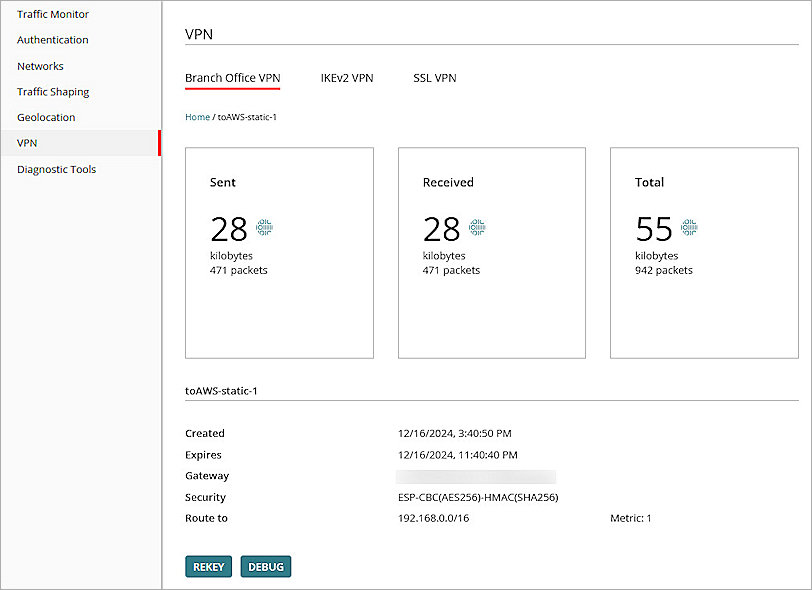Switch to the SSL VPN tab

click(x=434, y=78)
